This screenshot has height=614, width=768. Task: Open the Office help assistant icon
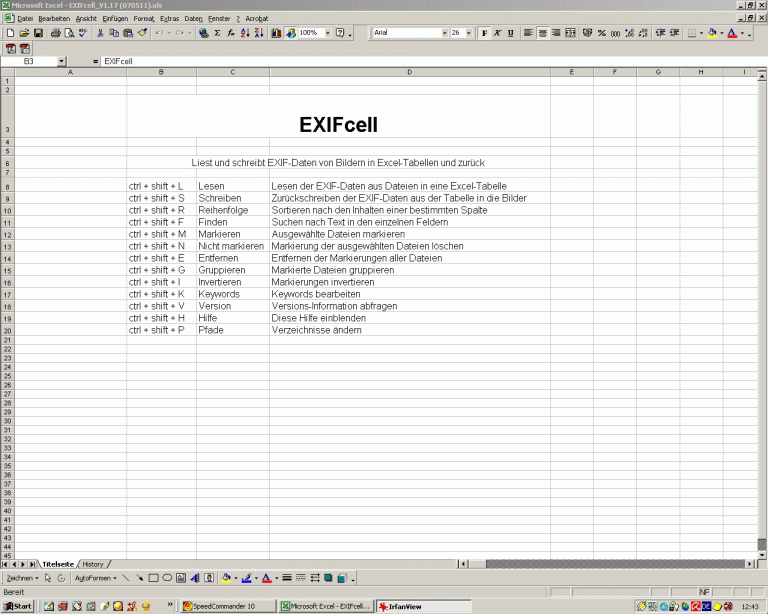coord(340,33)
